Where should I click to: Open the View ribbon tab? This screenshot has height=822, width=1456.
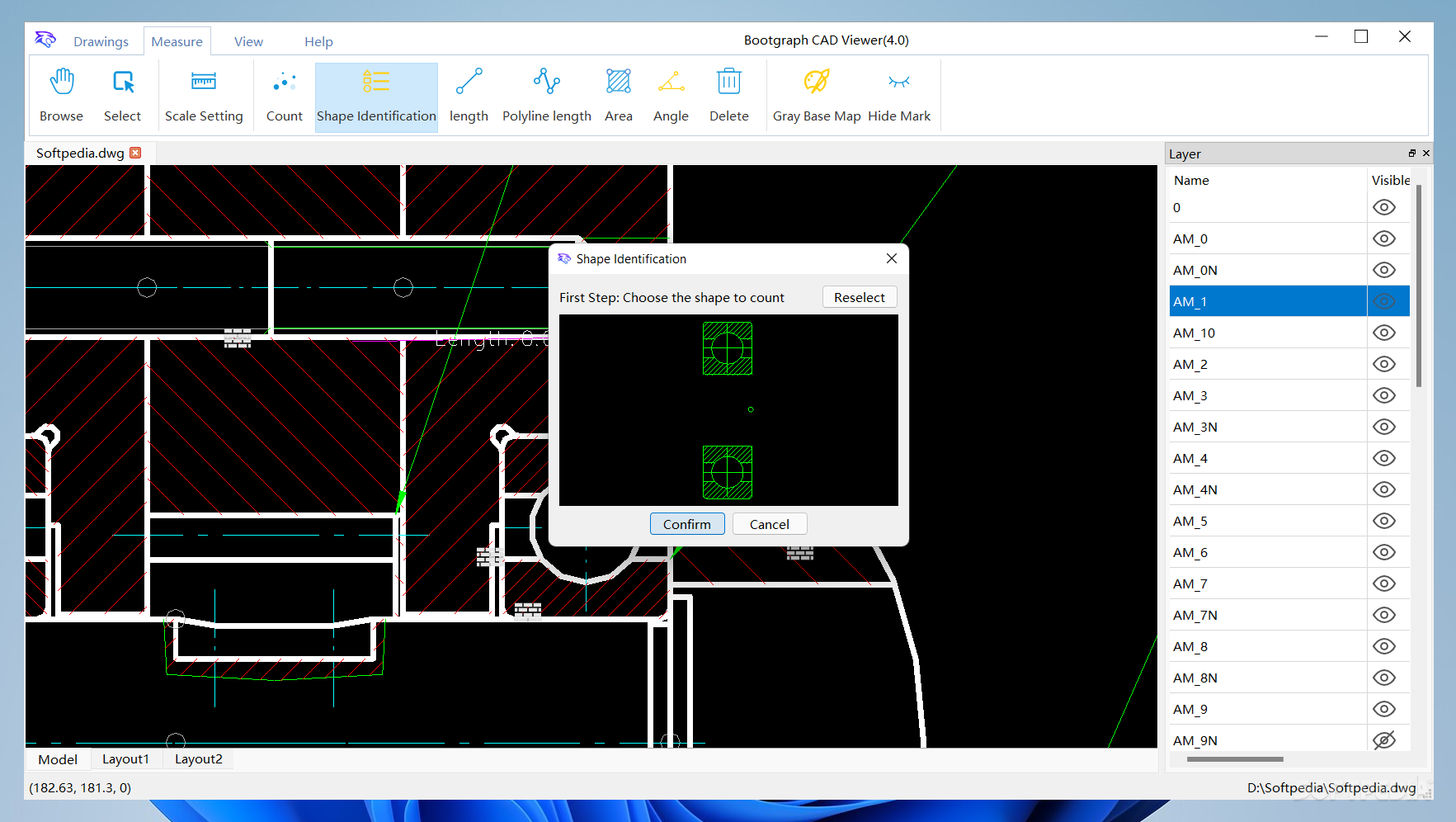click(x=248, y=41)
